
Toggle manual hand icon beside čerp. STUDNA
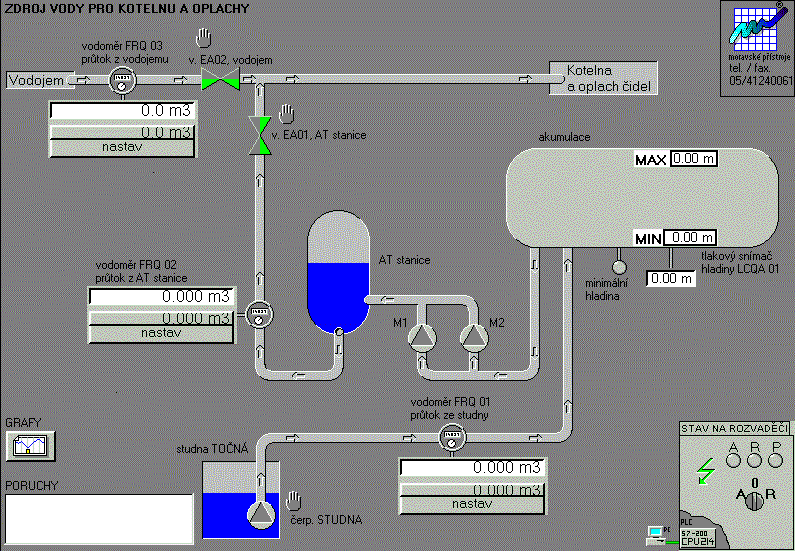click(x=294, y=499)
